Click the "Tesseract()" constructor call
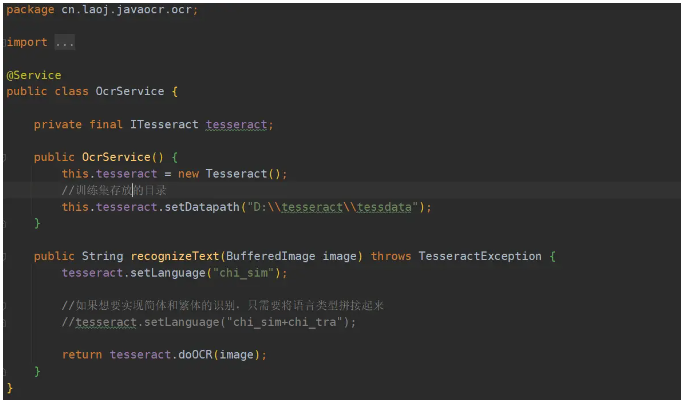Viewport: 681px width, 400px height. coord(243,174)
